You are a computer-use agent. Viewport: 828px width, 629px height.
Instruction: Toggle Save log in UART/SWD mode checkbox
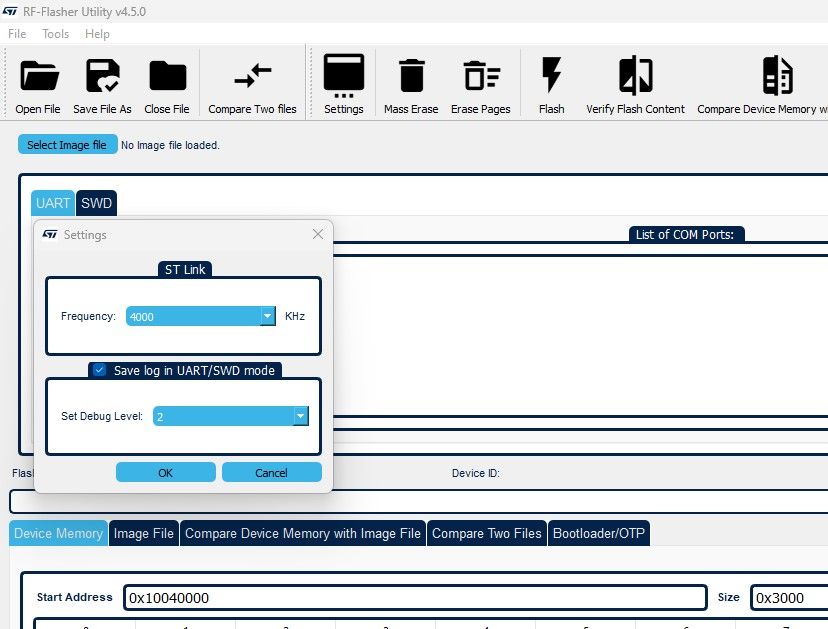[99, 370]
